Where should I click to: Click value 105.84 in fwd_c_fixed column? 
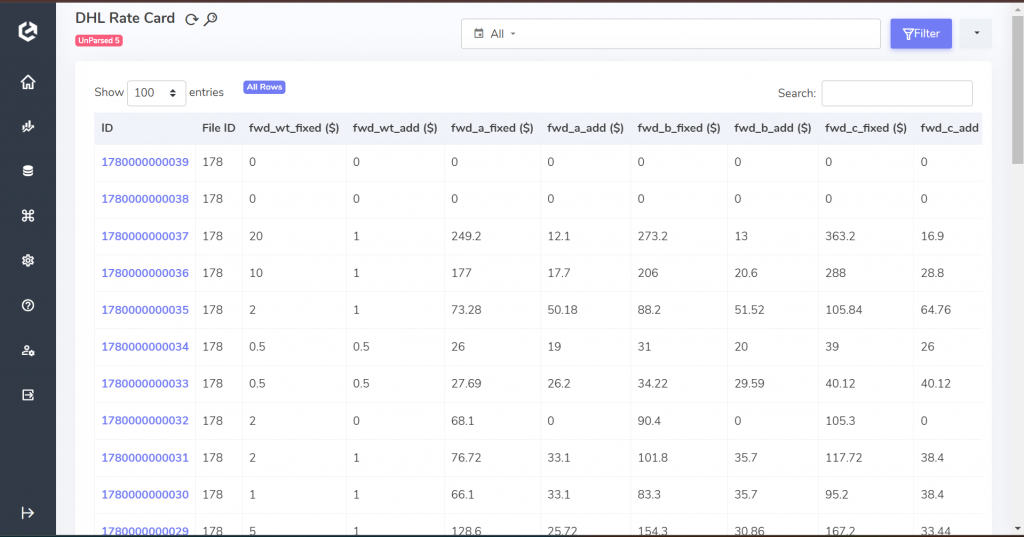pyautogui.click(x=844, y=310)
